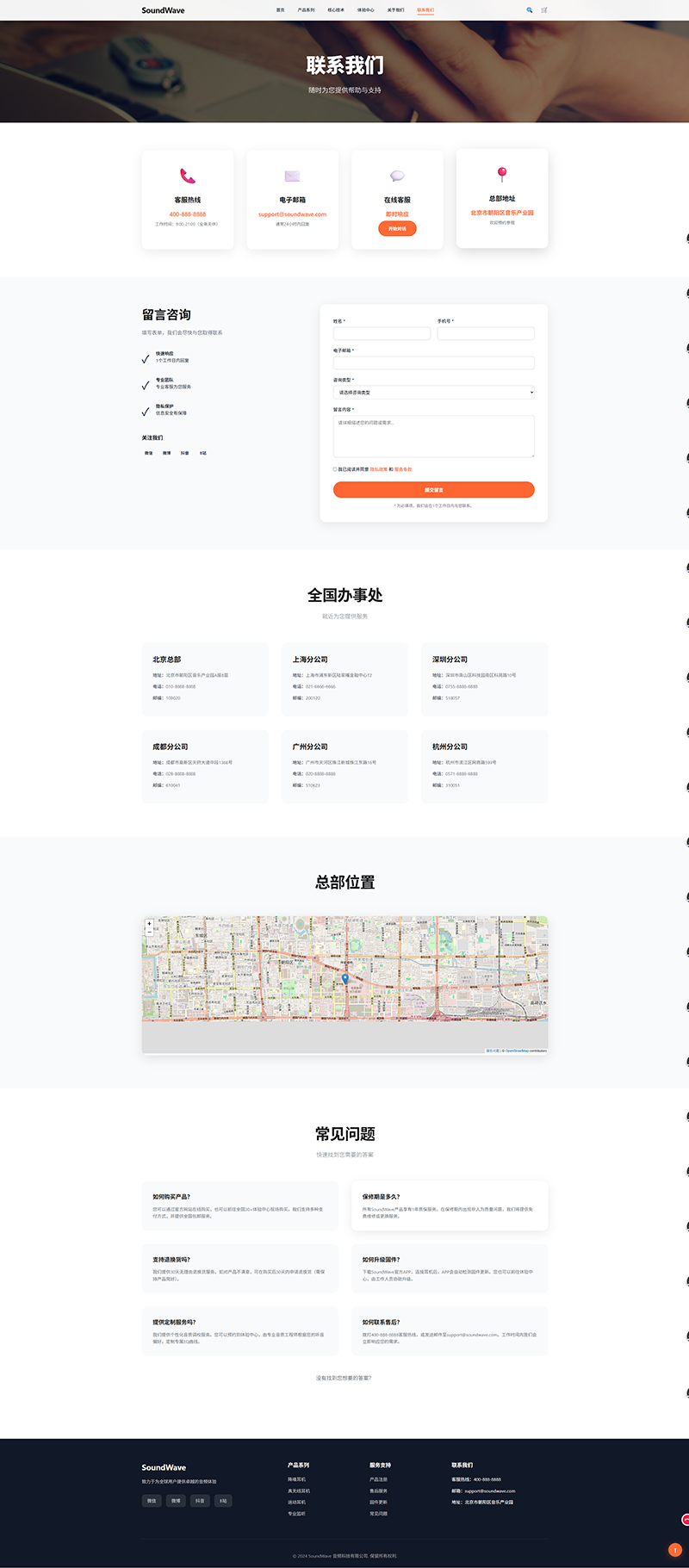Zoom in the map with plus button
This screenshot has width=689, height=1568.
click(x=149, y=924)
